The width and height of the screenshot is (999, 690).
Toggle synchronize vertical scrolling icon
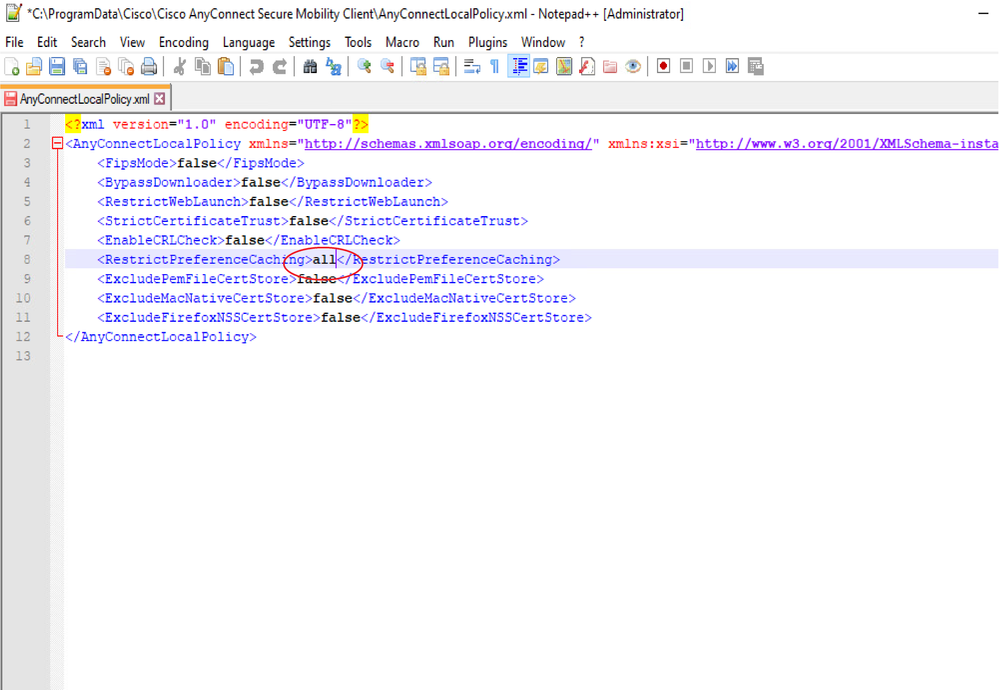(x=418, y=66)
